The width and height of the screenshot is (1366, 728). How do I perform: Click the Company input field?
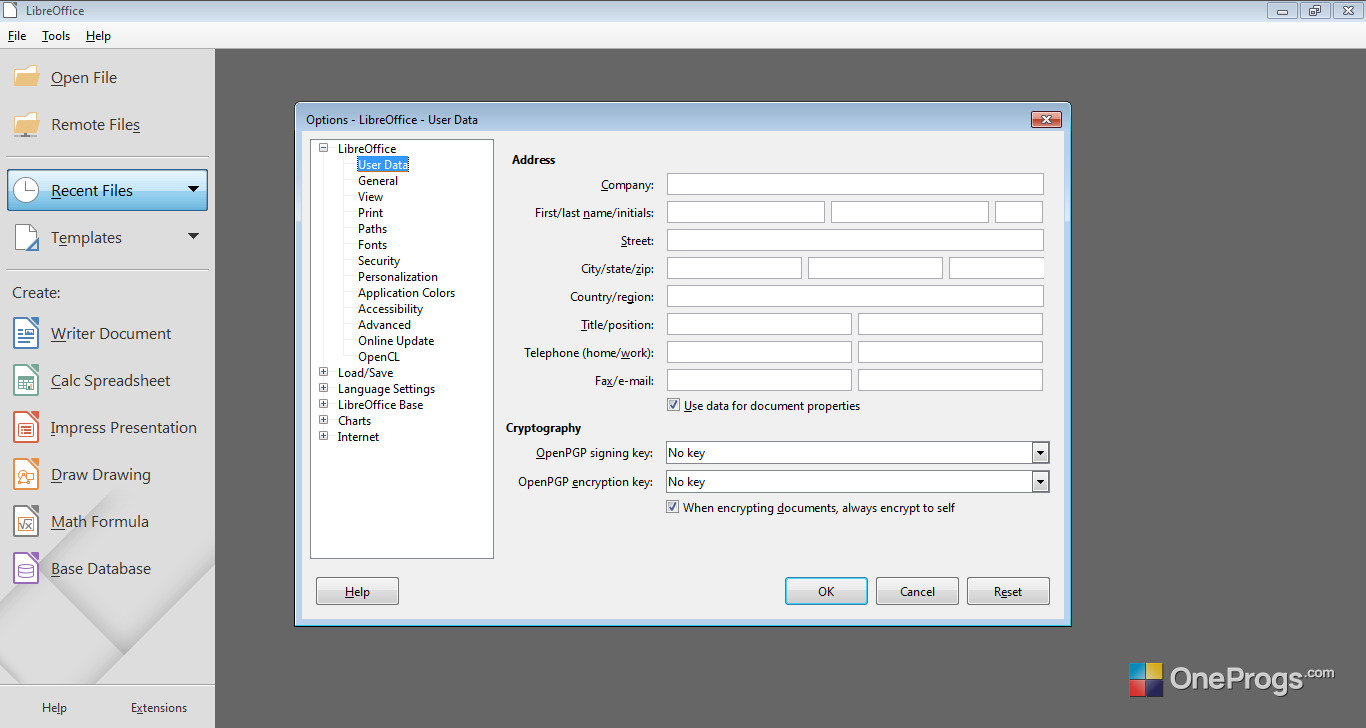[x=855, y=184]
